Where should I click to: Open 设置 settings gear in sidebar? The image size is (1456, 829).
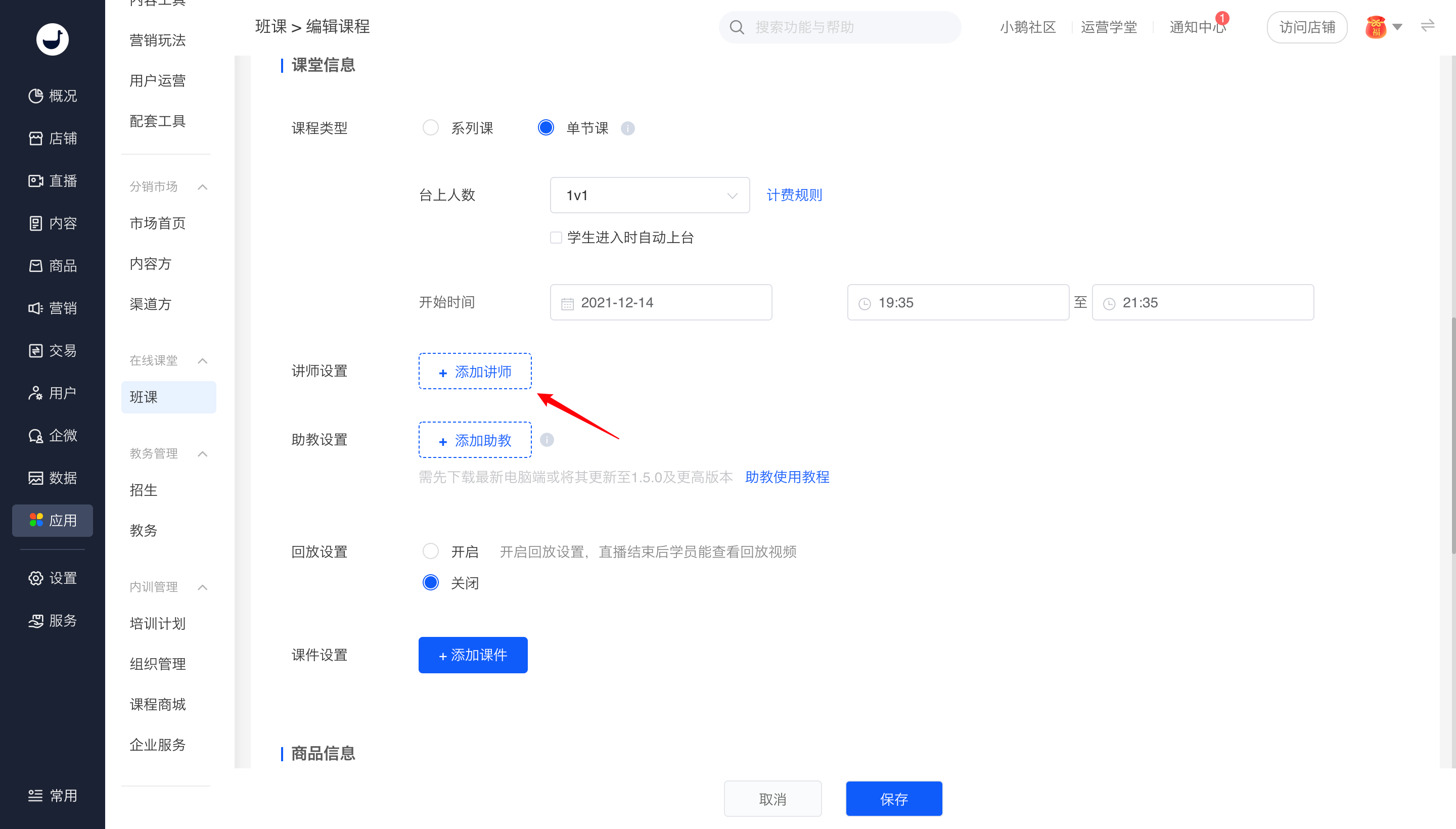click(x=36, y=578)
